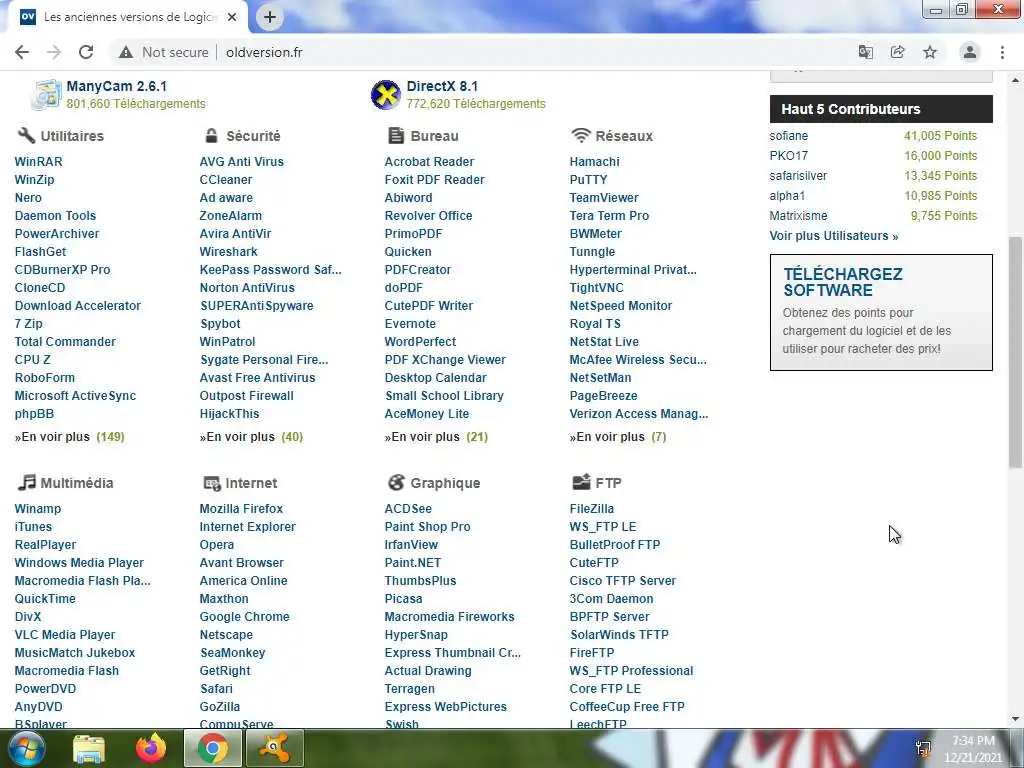Click the Multimédia music note icon
The image size is (1024, 768).
[27, 483]
